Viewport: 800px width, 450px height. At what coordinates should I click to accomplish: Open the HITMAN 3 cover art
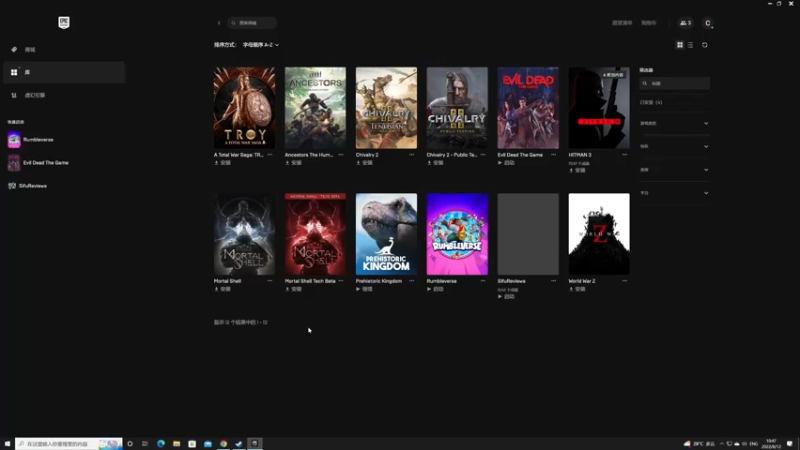599,108
